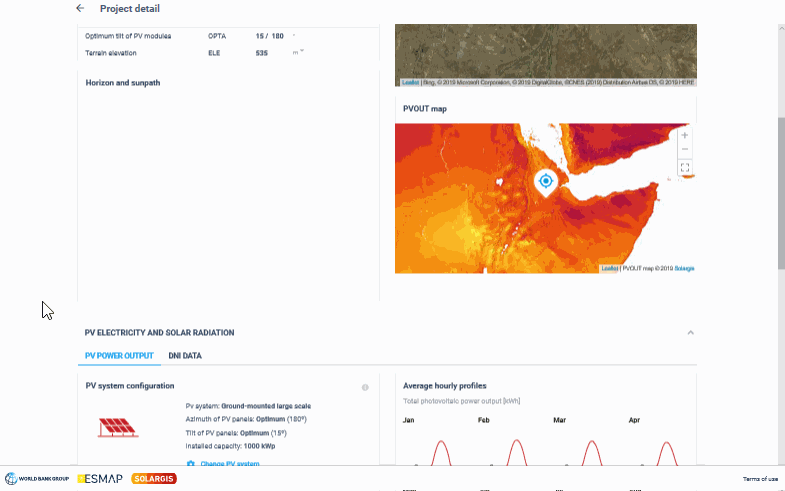Click the Change PV system link
The height and width of the screenshot is (491, 785).
pyautogui.click(x=230, y=464)
